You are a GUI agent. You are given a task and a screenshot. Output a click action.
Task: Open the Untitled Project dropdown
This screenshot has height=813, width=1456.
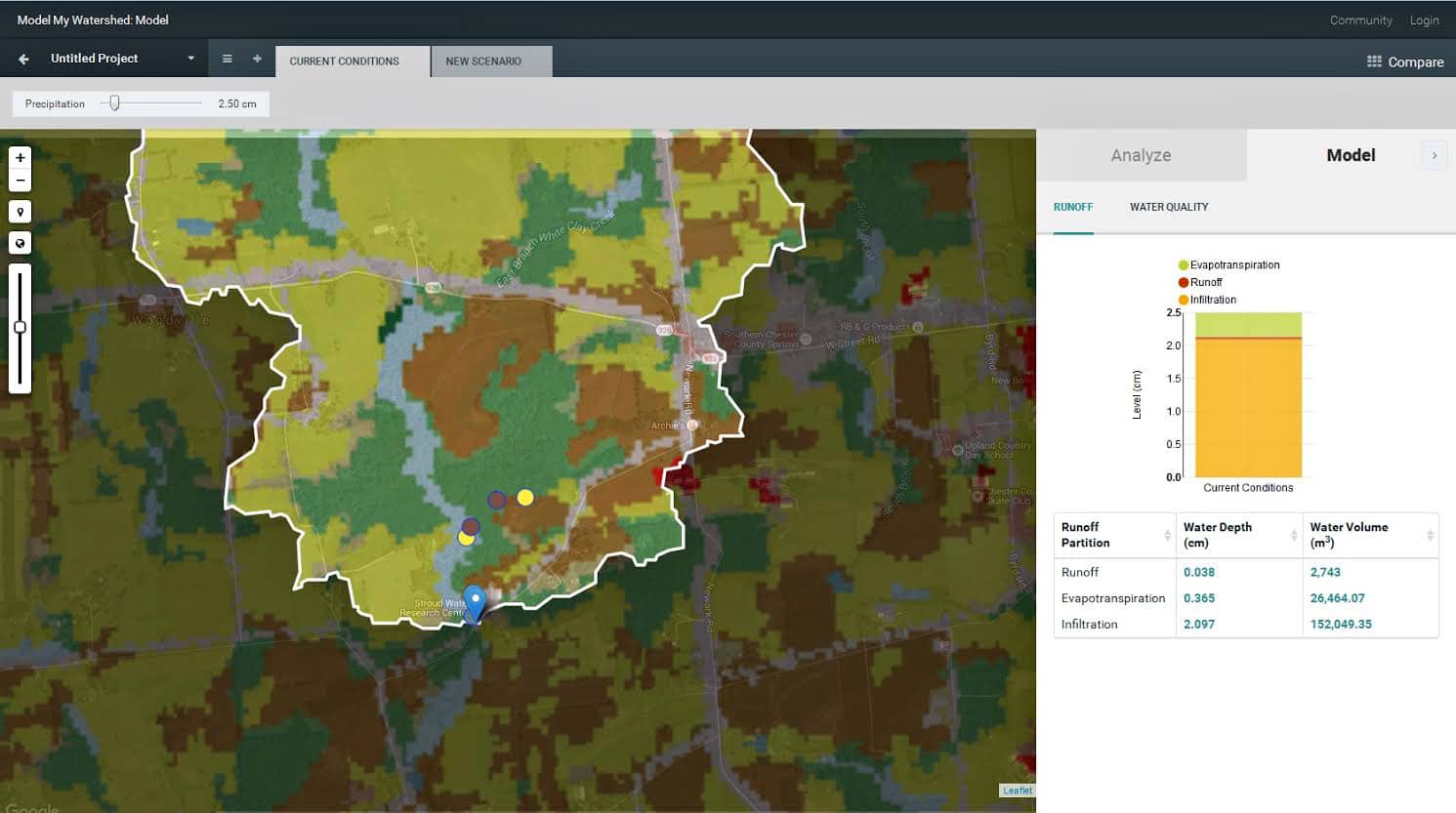191,58
